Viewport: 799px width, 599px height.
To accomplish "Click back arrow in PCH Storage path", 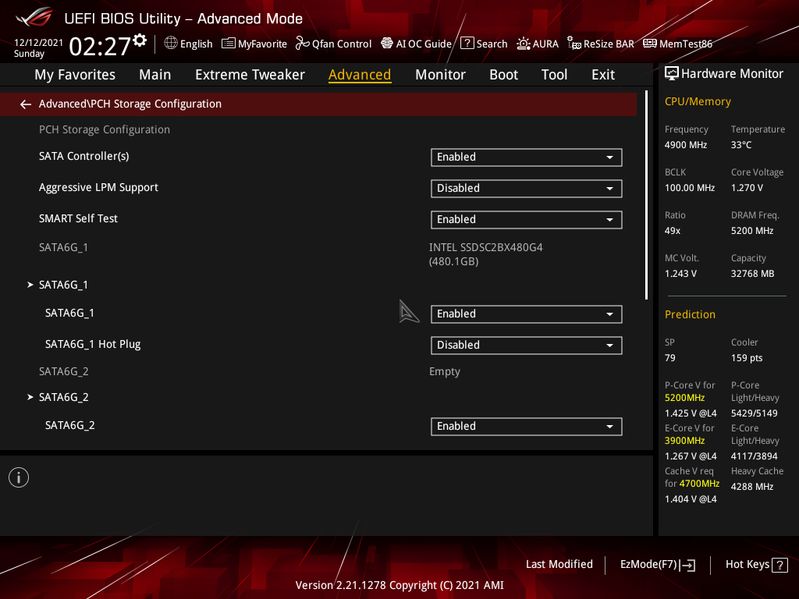I will click(25, 104).
